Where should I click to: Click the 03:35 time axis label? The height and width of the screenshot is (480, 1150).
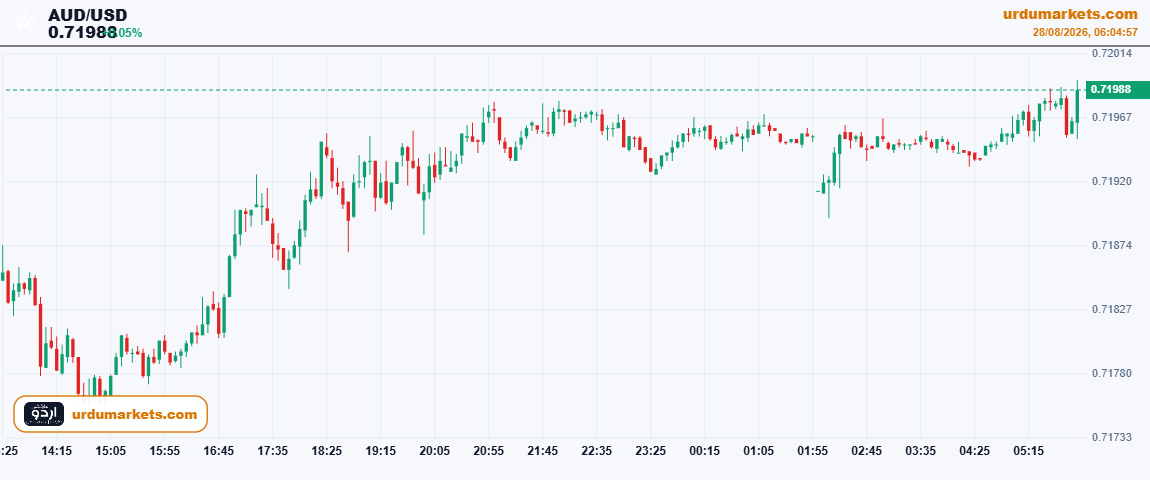920,451
